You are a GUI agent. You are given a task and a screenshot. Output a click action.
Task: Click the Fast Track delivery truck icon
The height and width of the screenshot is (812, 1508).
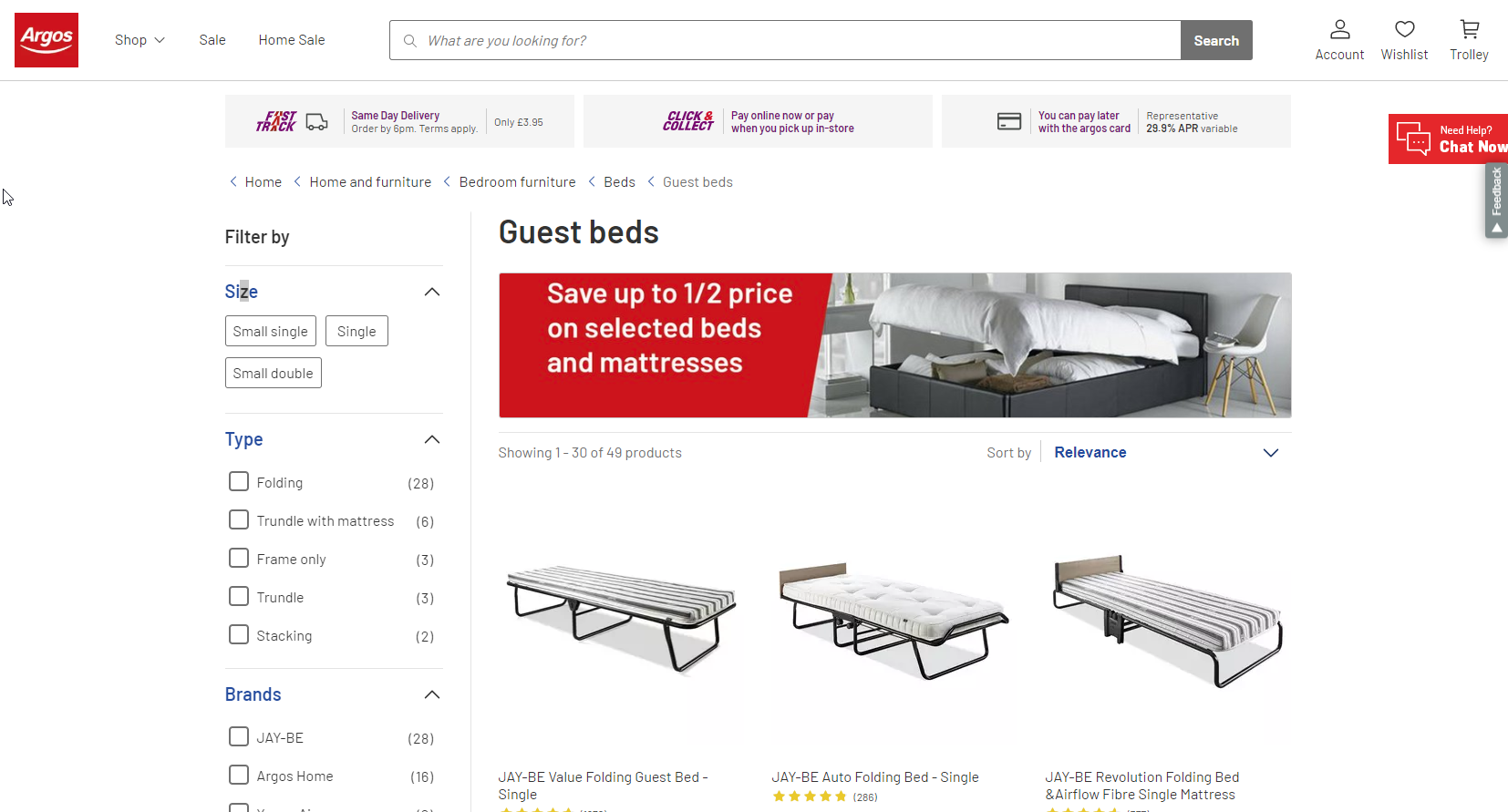pyautogui.click(x=316, y=120)
